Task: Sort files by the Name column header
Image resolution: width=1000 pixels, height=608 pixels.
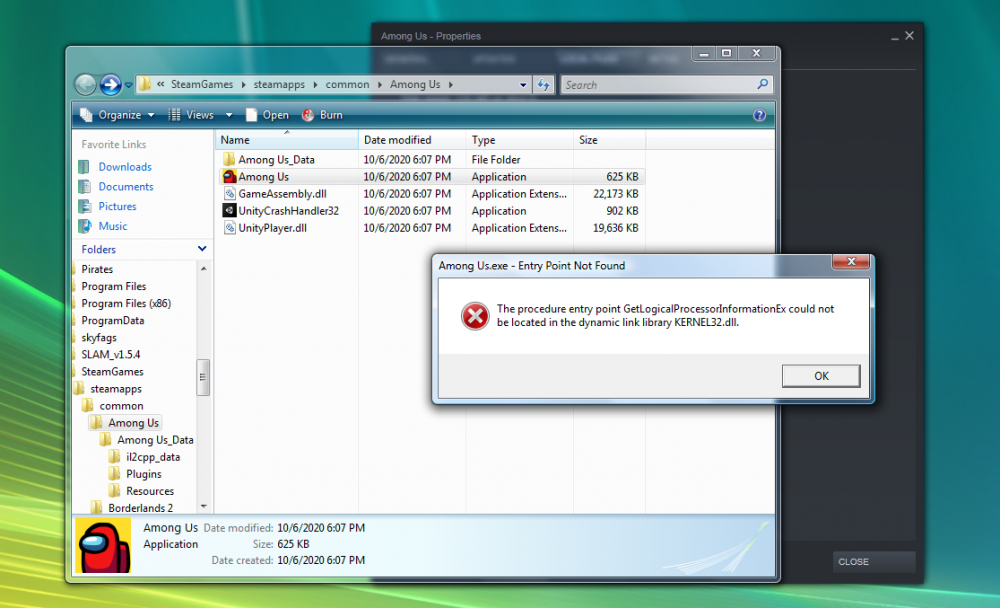Action: click(x=285, y=140)
